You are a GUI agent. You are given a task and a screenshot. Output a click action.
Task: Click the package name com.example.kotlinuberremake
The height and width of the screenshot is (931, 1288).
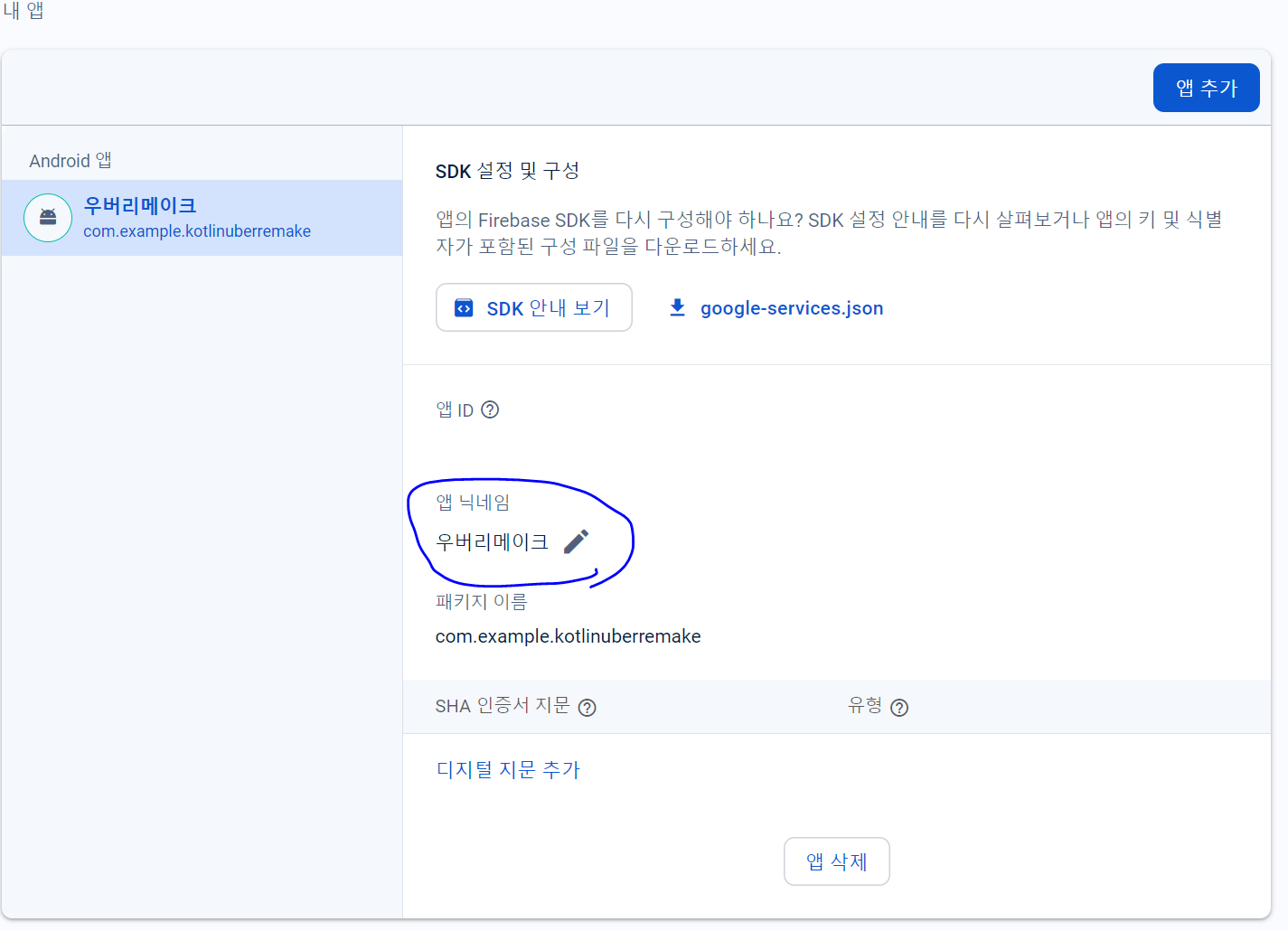click(x=568, y=635)
